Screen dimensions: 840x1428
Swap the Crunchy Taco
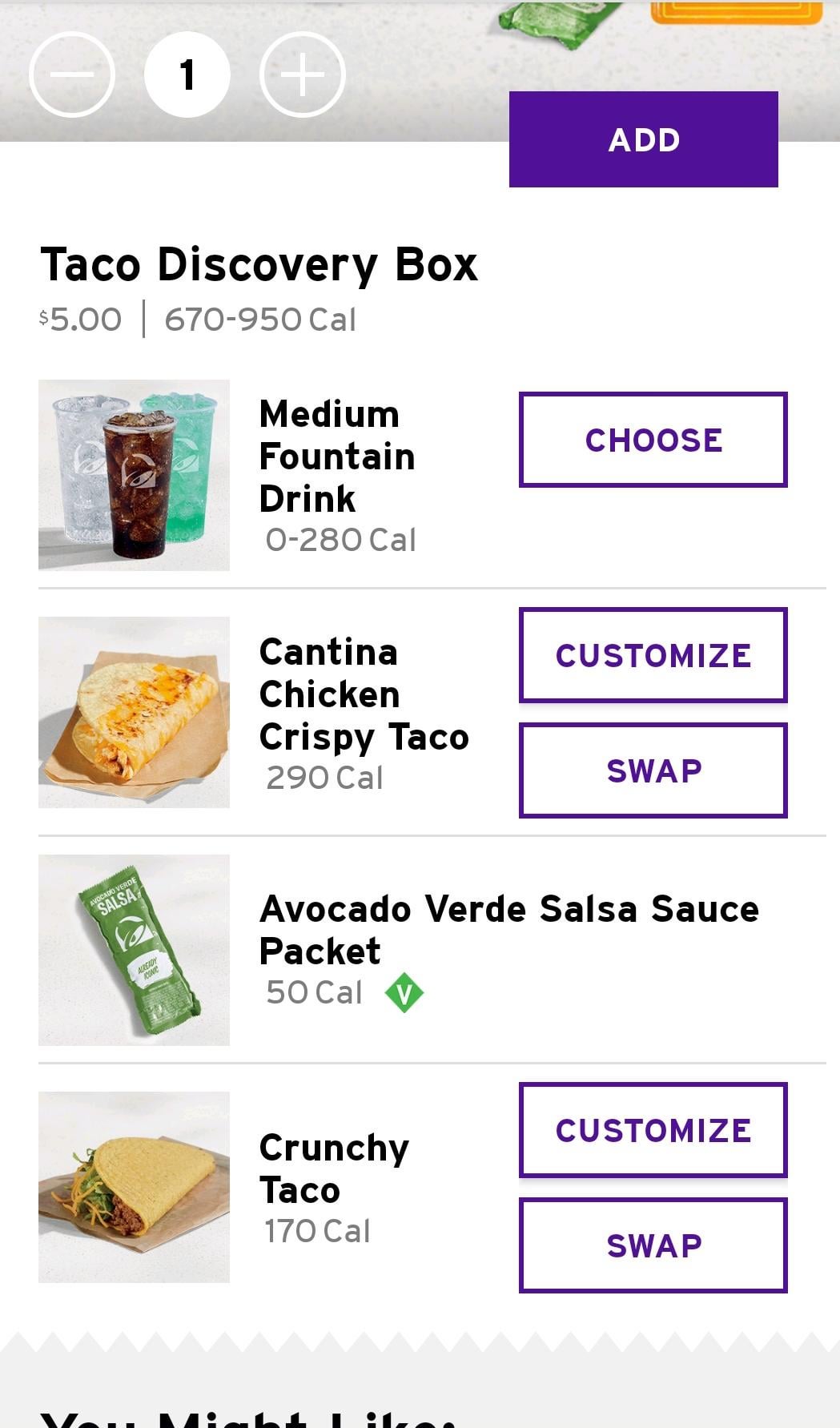click(x=653, y=1245)
